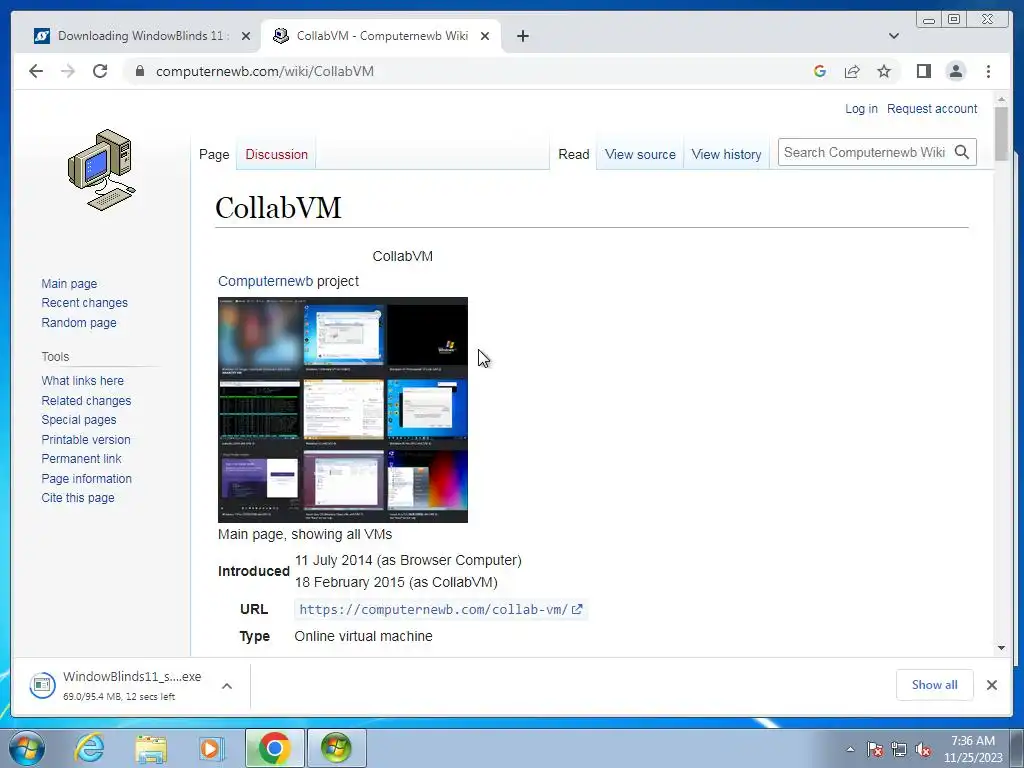1024x768 pixels.
Task: Open Special pages link
Action: 78,420
